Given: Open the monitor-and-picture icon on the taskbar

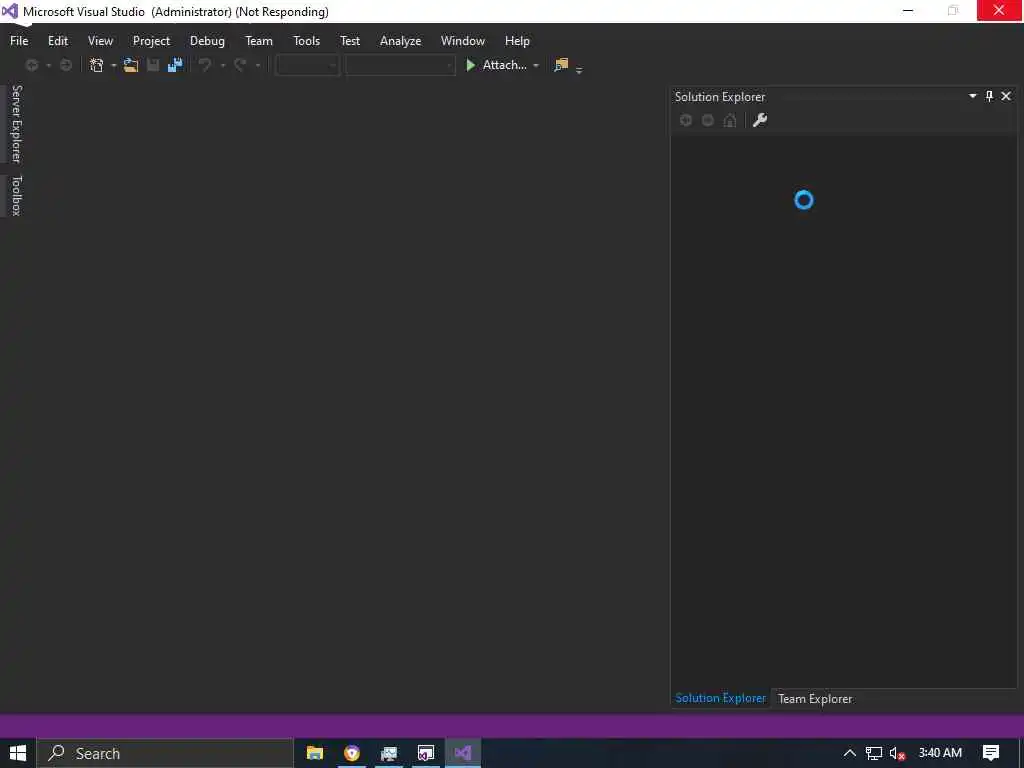Looking at the screenshot, I should (389, 753).
